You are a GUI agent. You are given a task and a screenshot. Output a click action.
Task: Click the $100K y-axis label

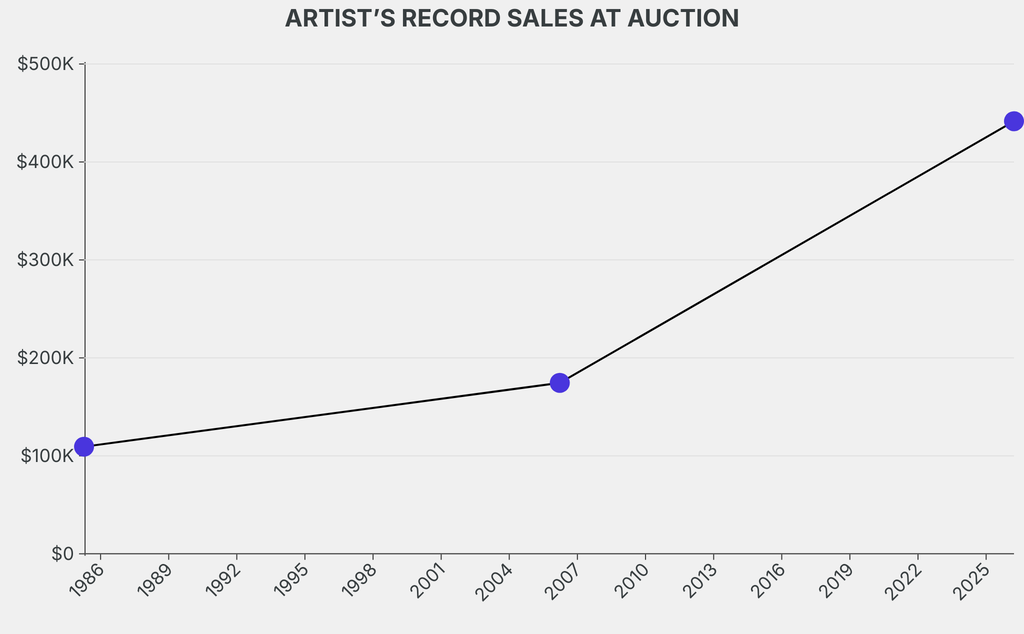tap(46, 456)
